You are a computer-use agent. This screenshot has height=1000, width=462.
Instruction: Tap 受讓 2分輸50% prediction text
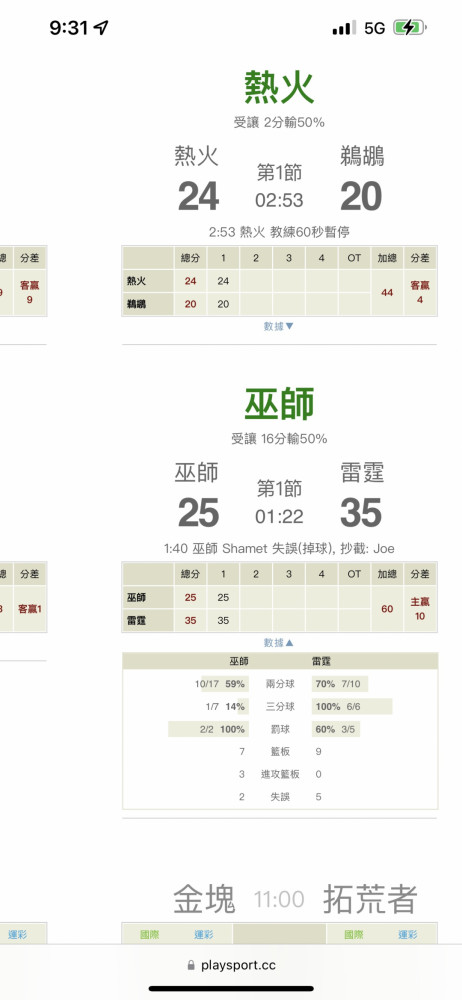click(279, 122)
